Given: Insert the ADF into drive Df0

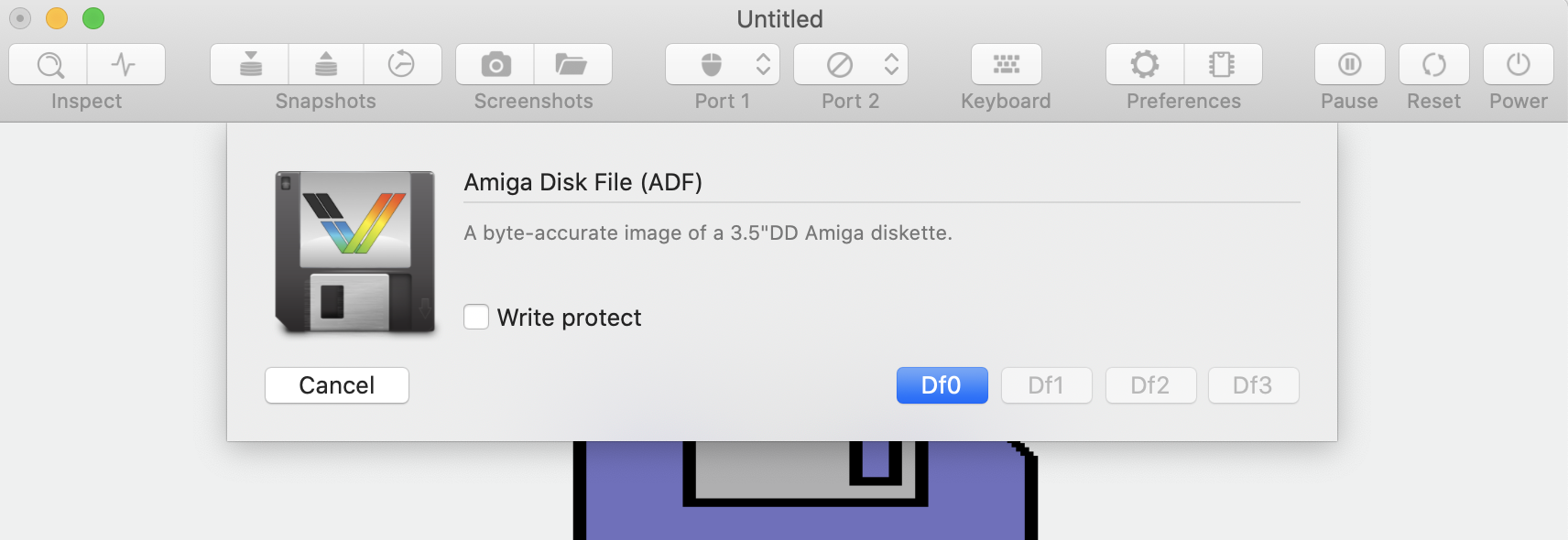Looking at the screenshot, I should point(942,385).
